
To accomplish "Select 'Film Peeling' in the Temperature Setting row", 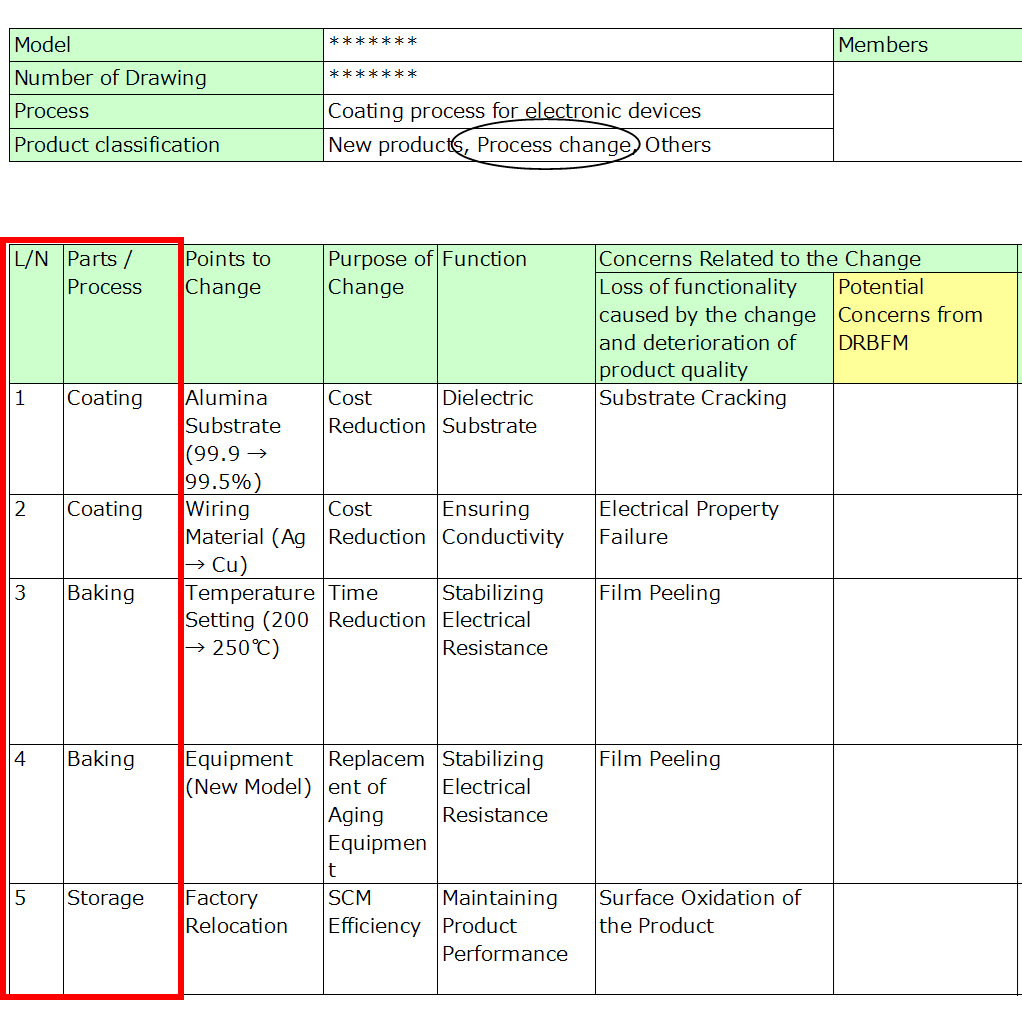I will (x=714, y=662).
